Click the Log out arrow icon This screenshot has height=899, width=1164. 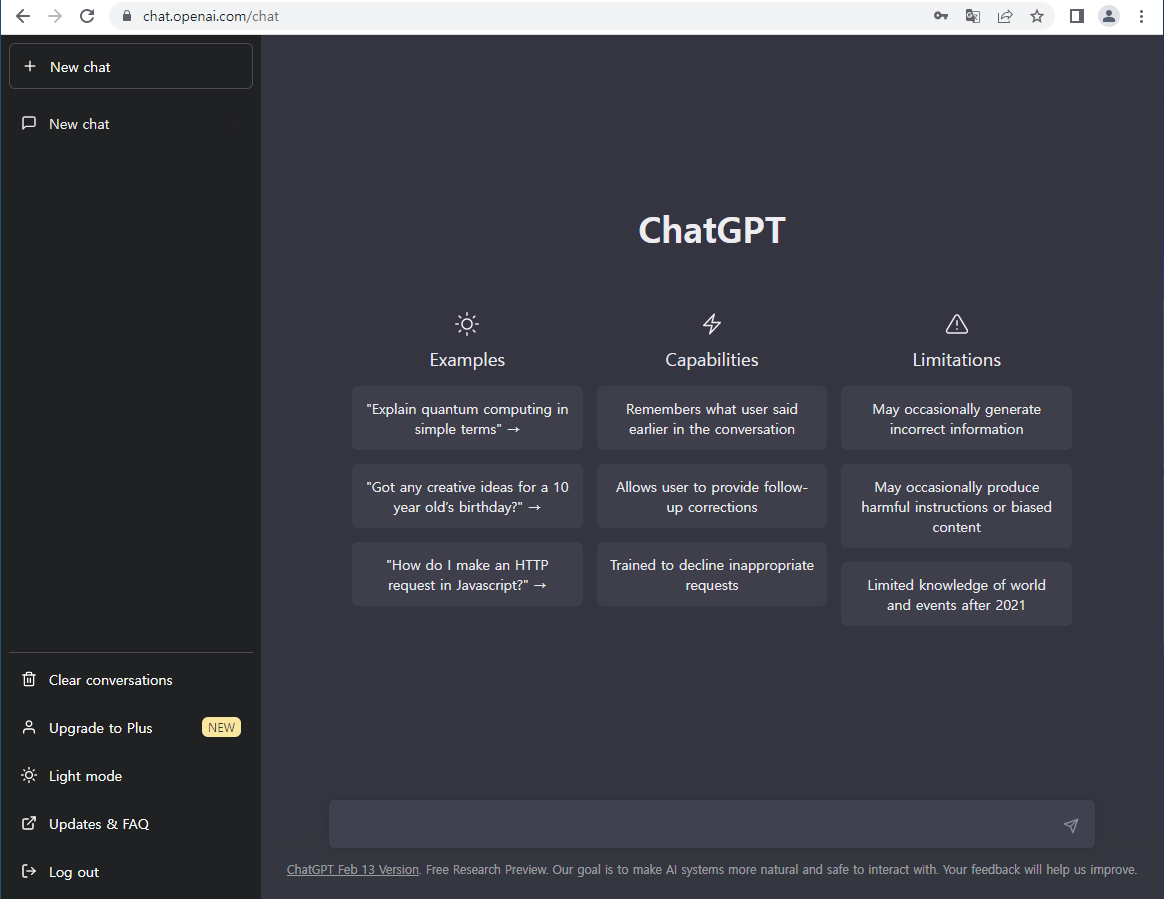pos(29,872)
